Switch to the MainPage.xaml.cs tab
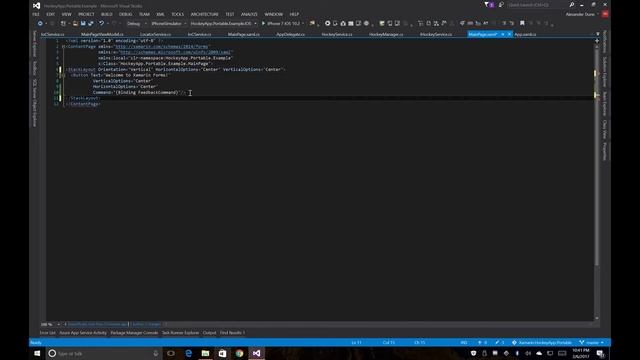640x360 pixels. click(244, 34)
